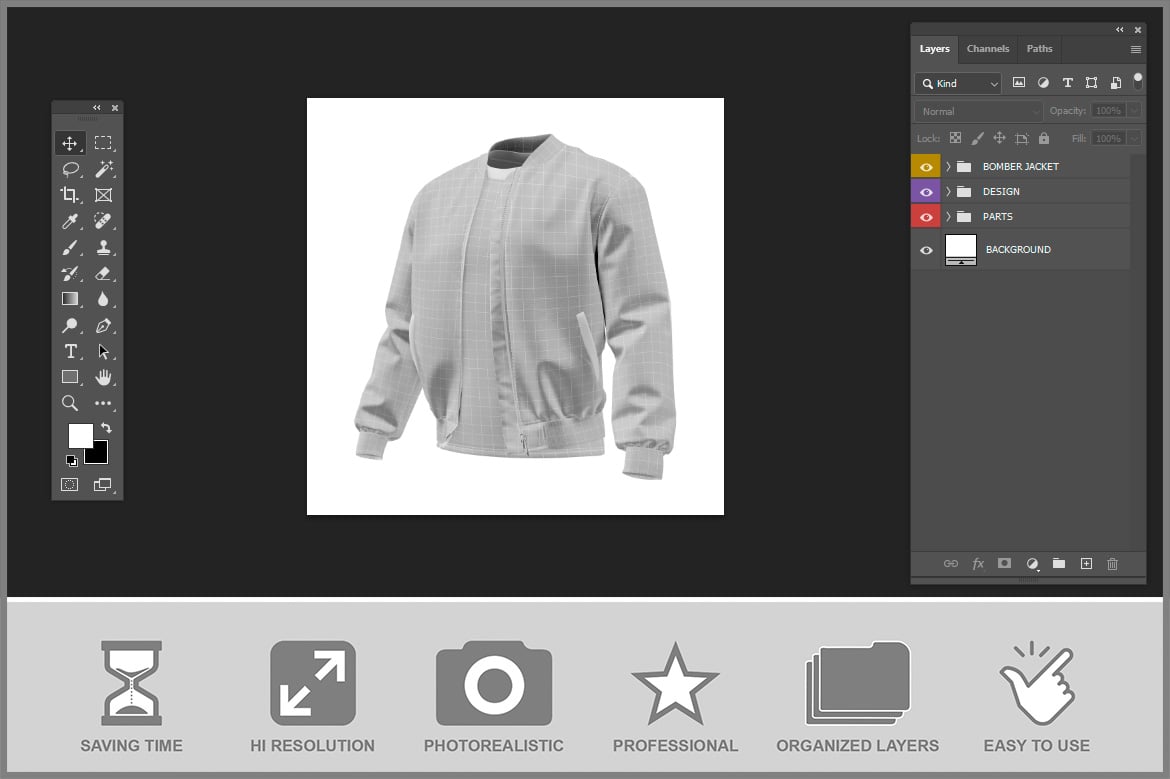Select the Magic Wand tool
Screen dimensions: 1170x779
(104, 169)
